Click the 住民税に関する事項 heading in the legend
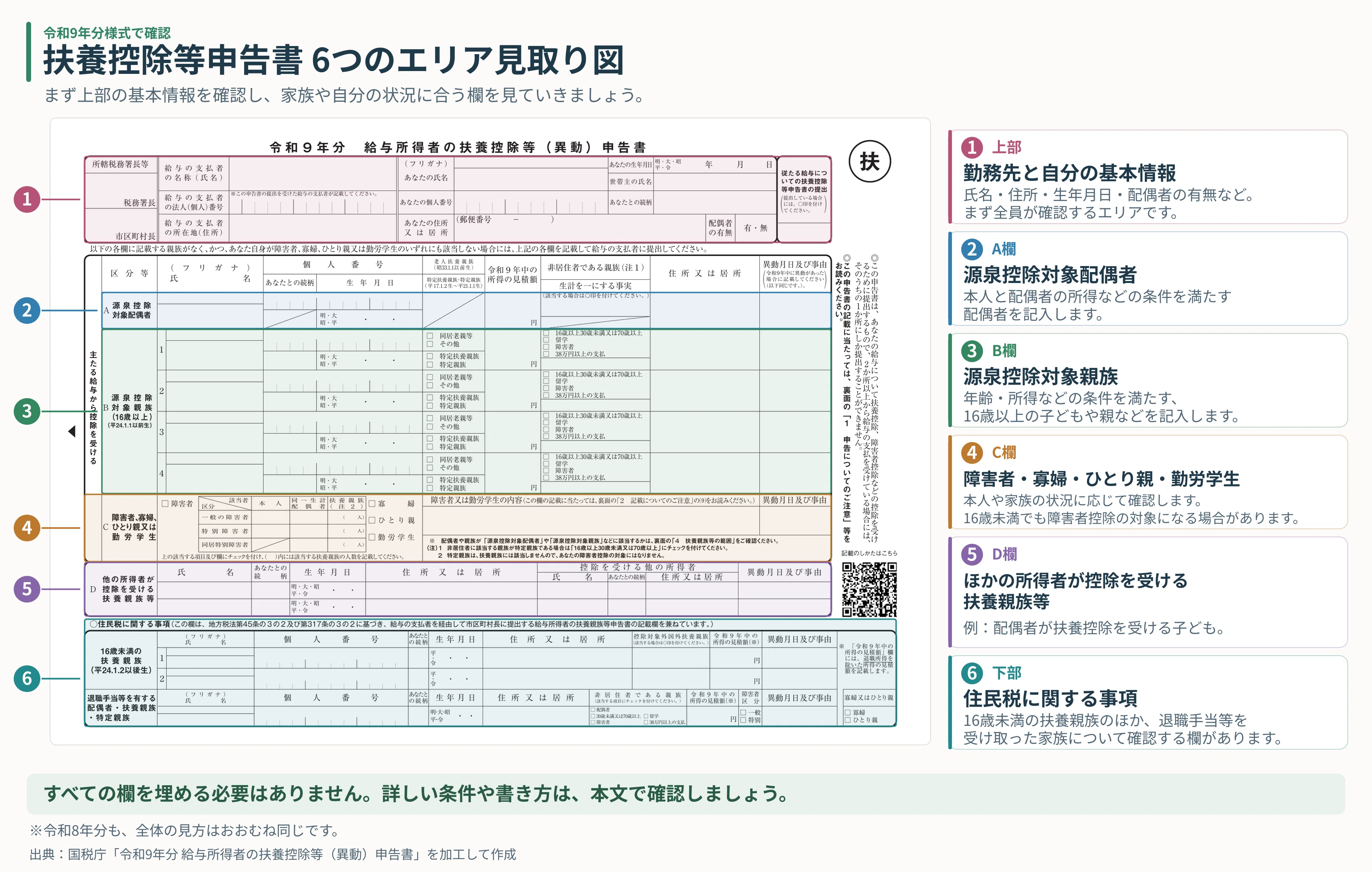The height and width of the screenshot is (872, 1372). [x=1050, y=698]
